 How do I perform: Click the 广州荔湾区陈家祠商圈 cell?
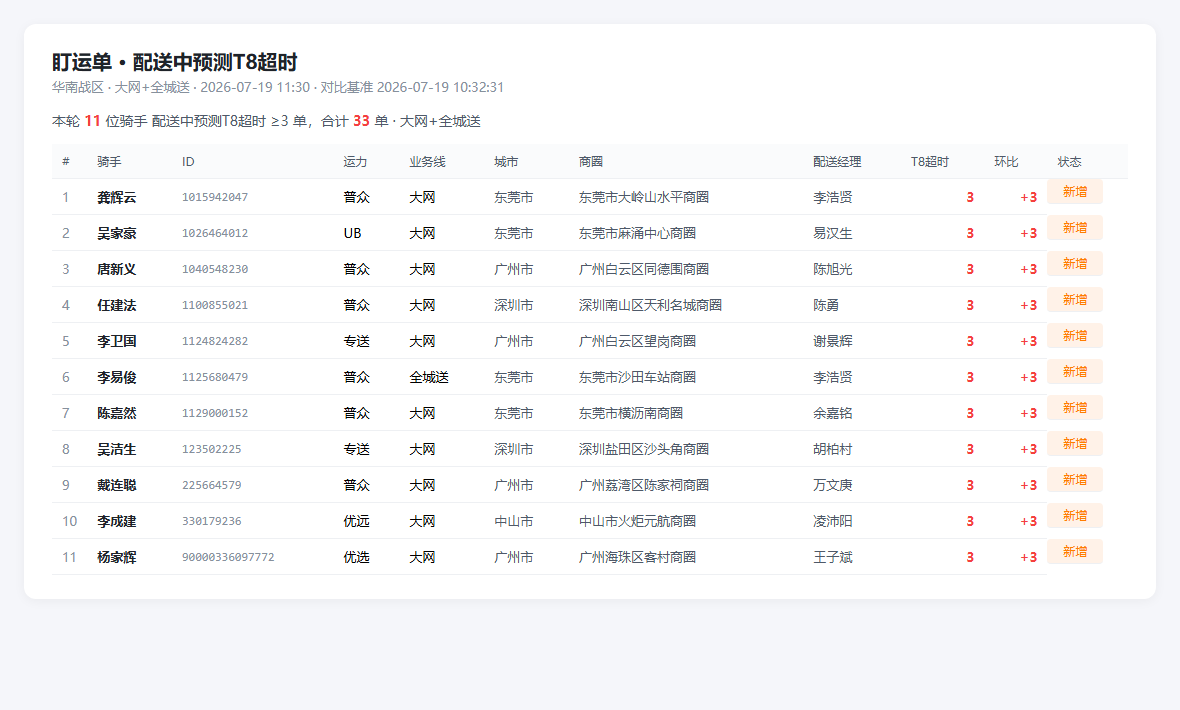(x=643, y=486)
